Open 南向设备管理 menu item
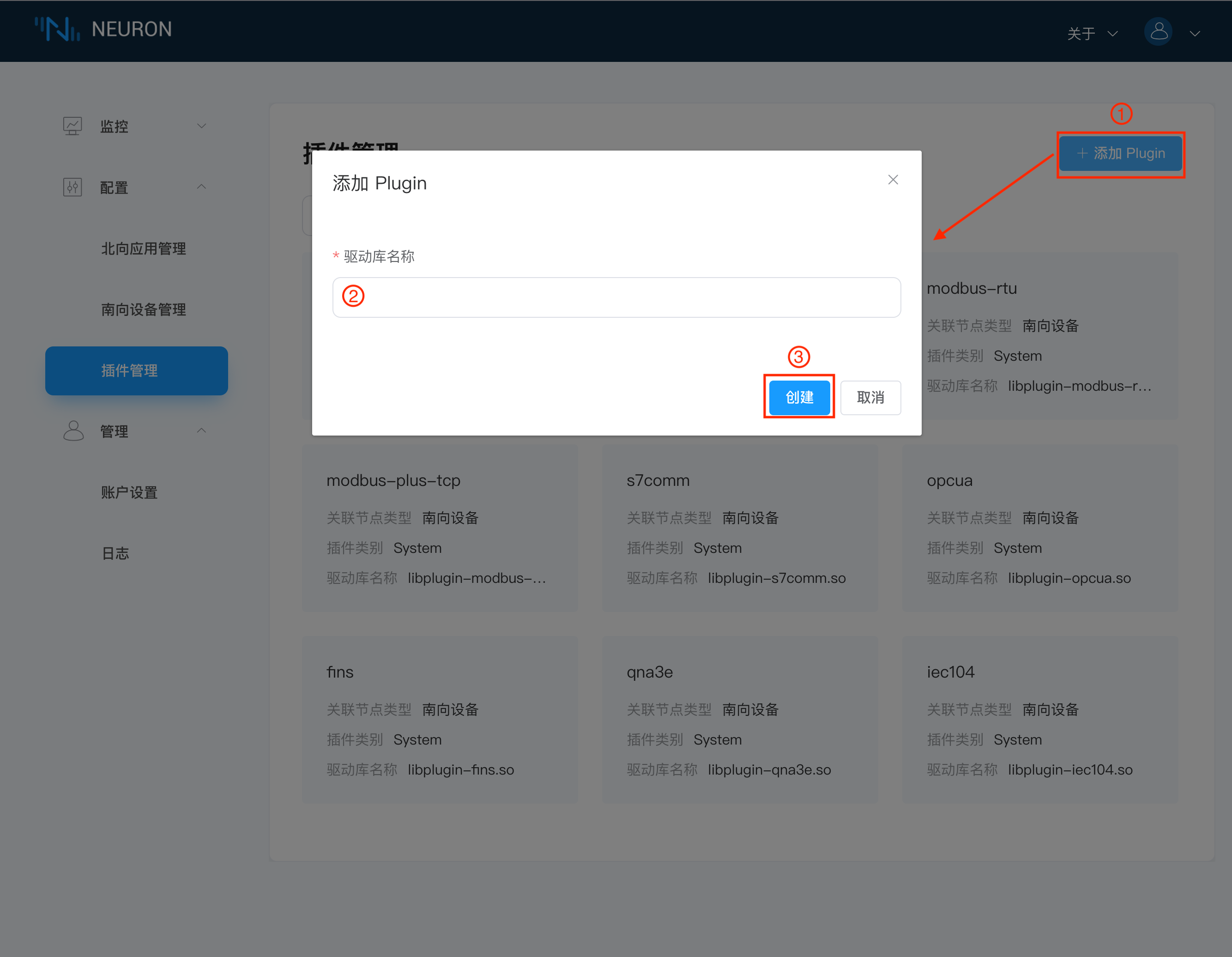The image size is (1232, 957). pos(143,309)
